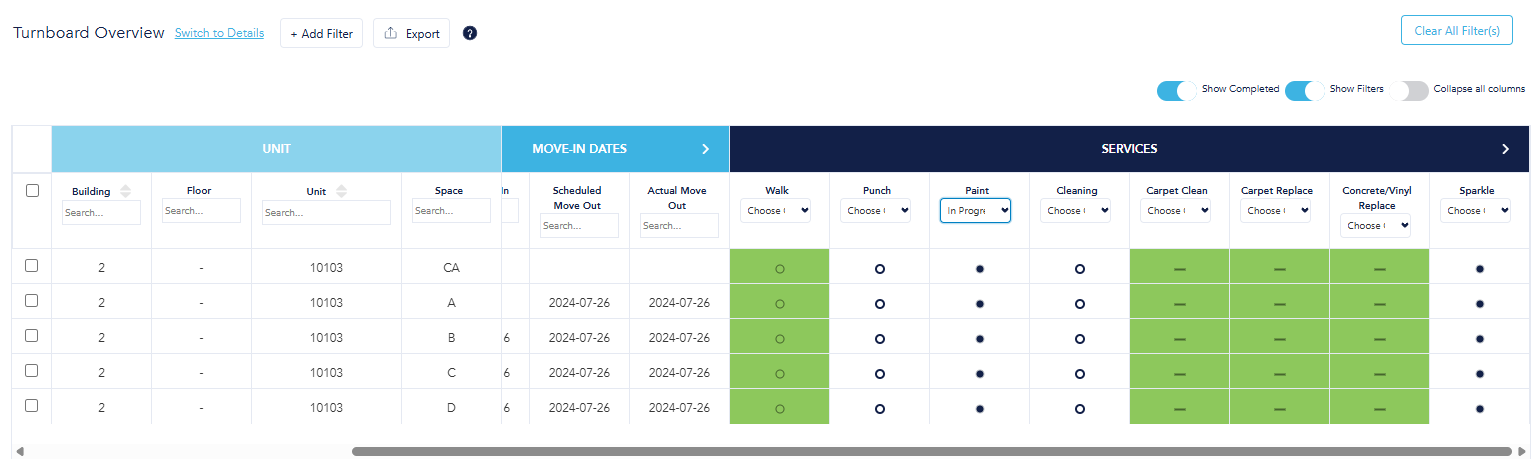1531x465 pixels.
Task: Click the Unit search field
Action: [x=326, y=212]
